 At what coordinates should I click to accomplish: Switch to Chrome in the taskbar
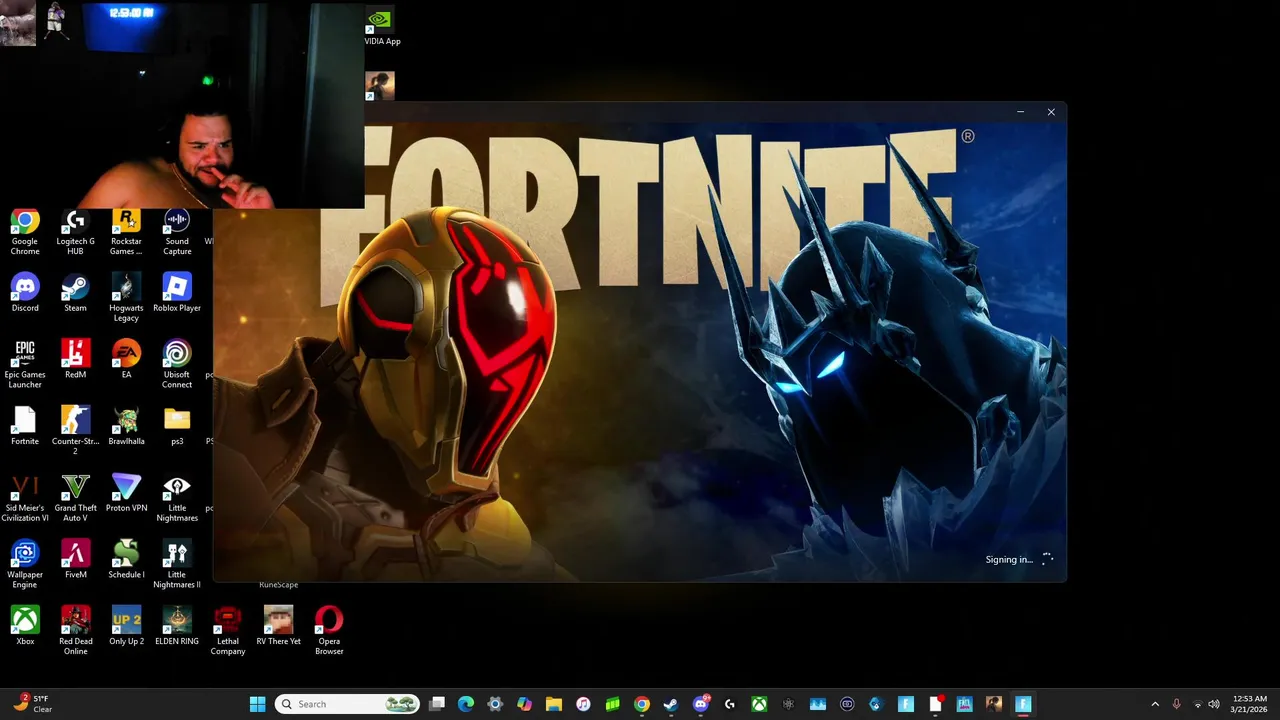pyautogui.click(x=642, y=704)
